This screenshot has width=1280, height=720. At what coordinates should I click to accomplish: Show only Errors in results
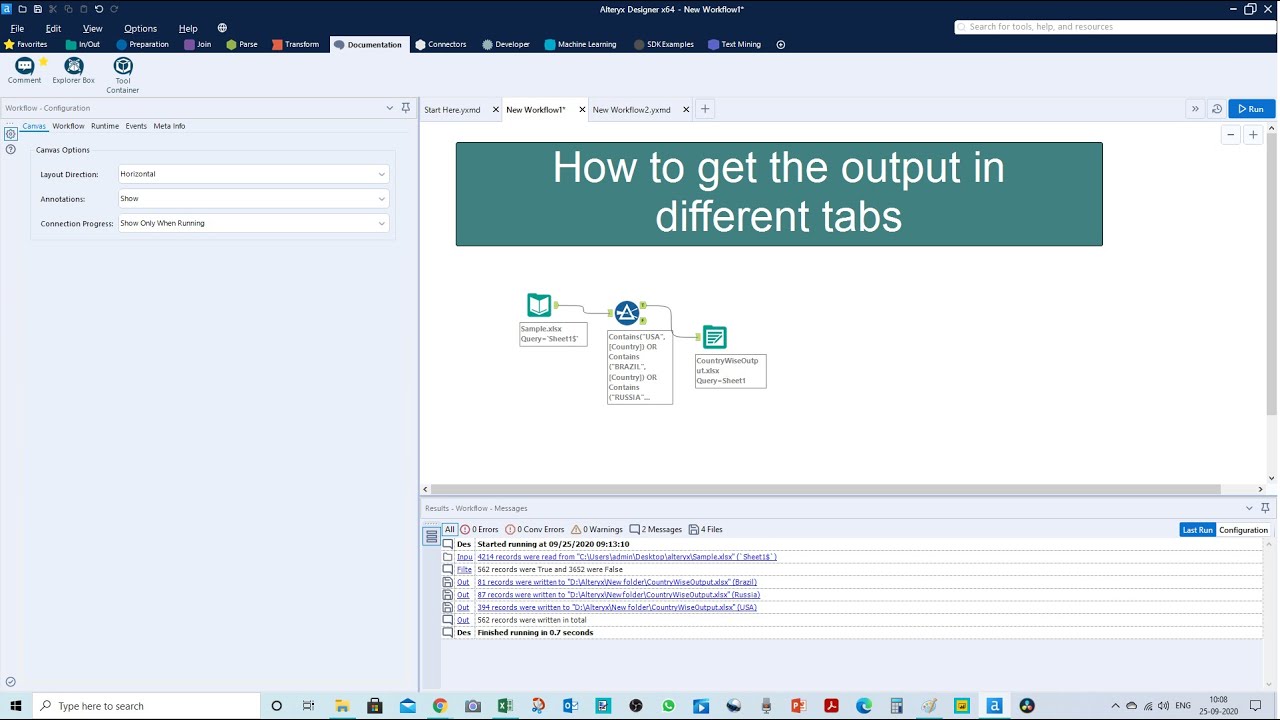click(479, 530)
